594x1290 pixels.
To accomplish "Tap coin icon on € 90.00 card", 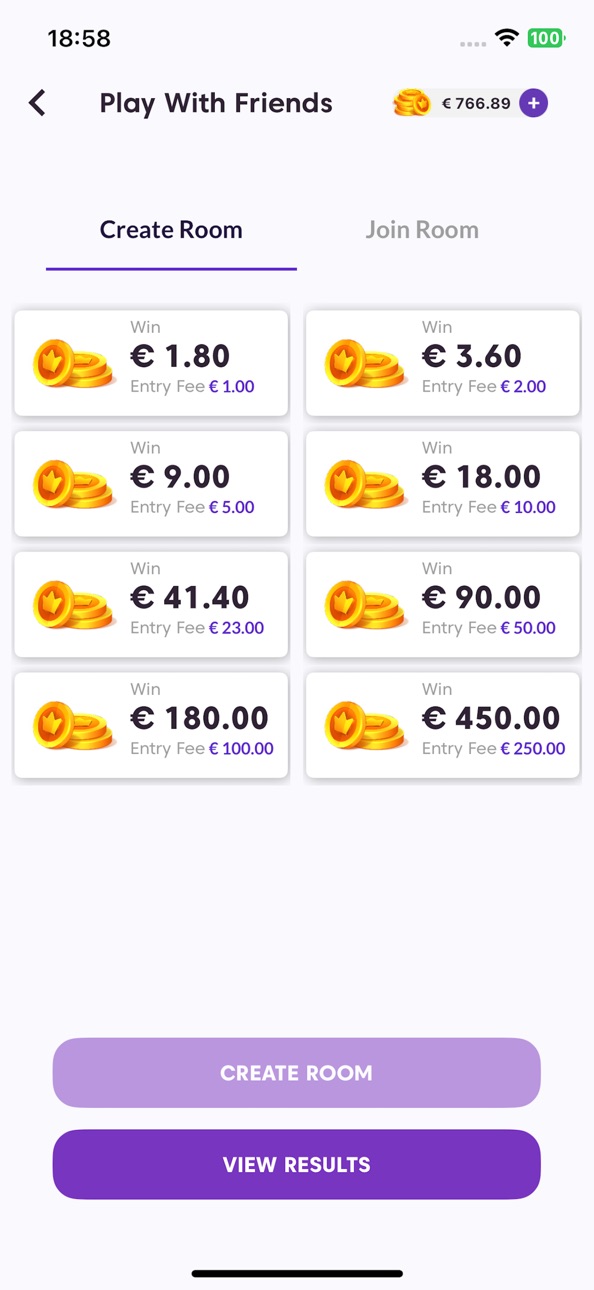I will pos(365,605).
